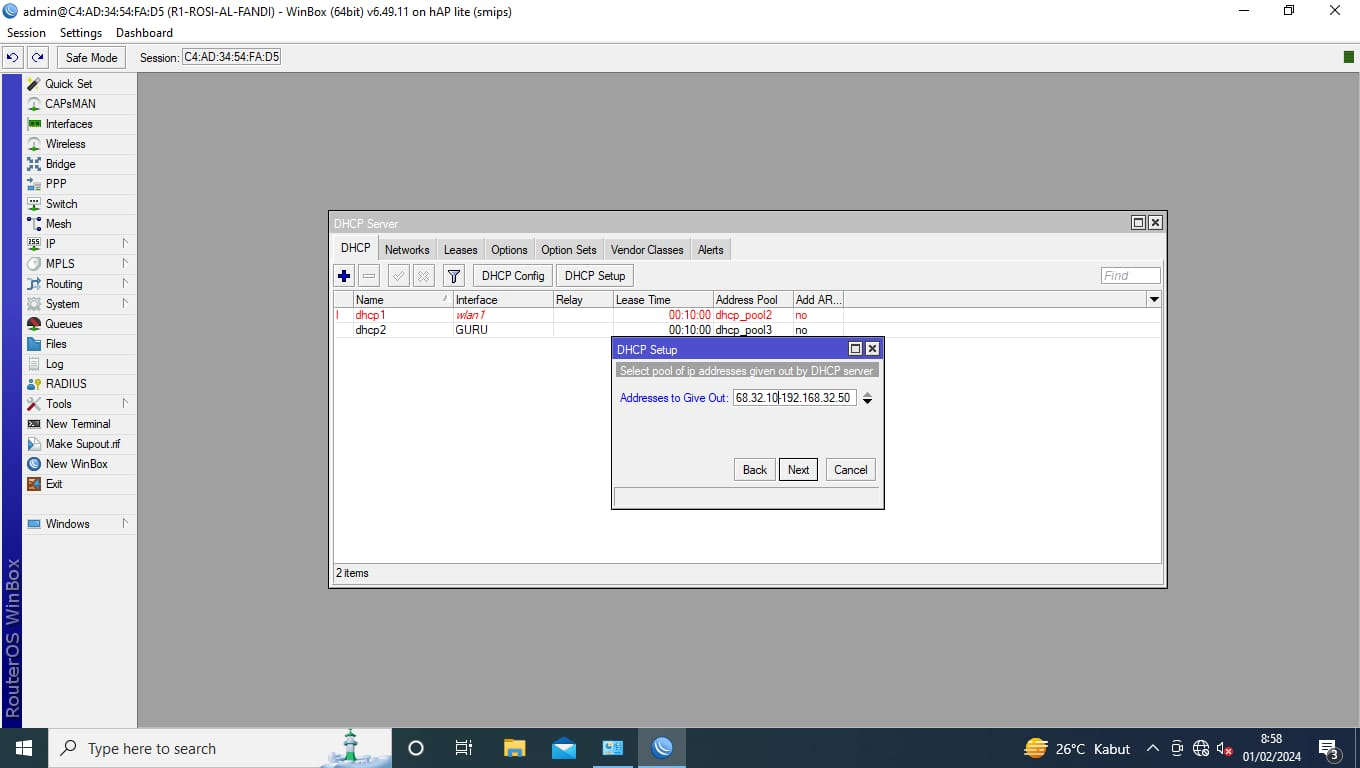Enable selected entry with checkmark icon

pyautogui.click(x=398, y=276)
